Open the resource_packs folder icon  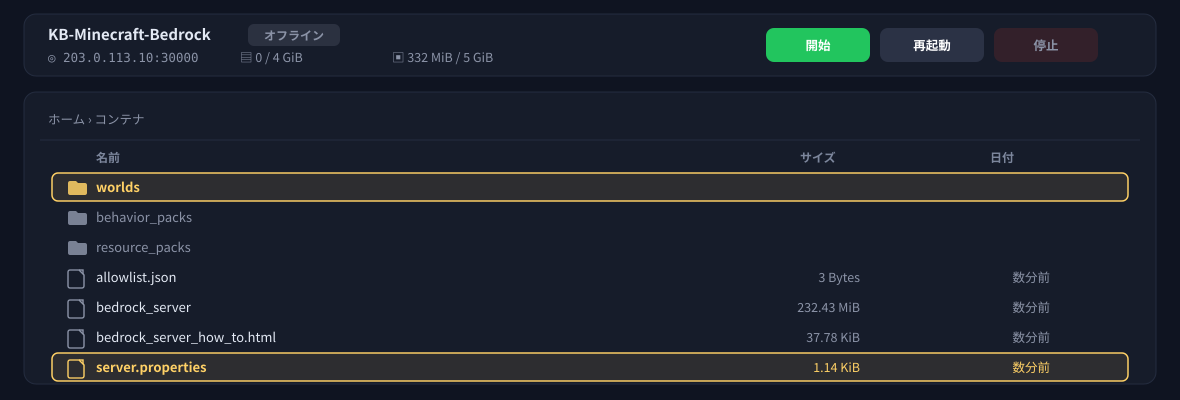[x=77, y=247]
